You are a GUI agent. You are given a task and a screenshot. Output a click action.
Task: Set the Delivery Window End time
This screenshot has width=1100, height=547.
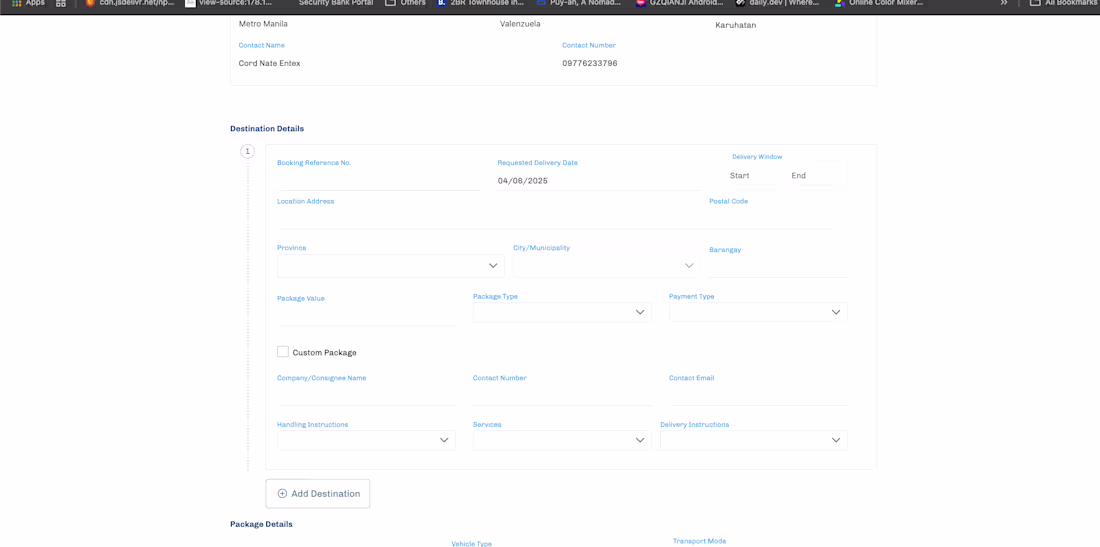[814, 175]
